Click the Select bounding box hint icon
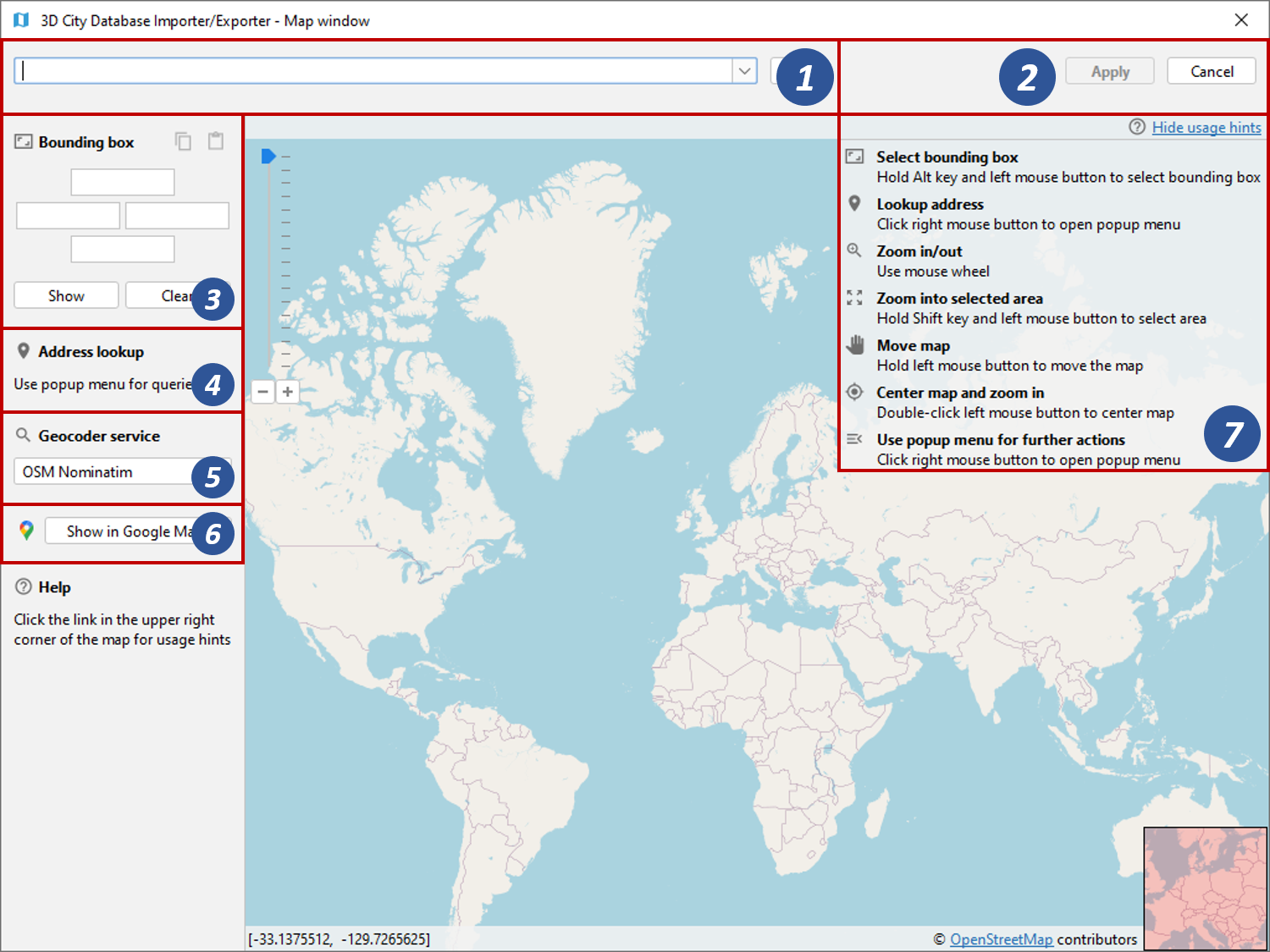1270x952 pixels. pos(855,157)
